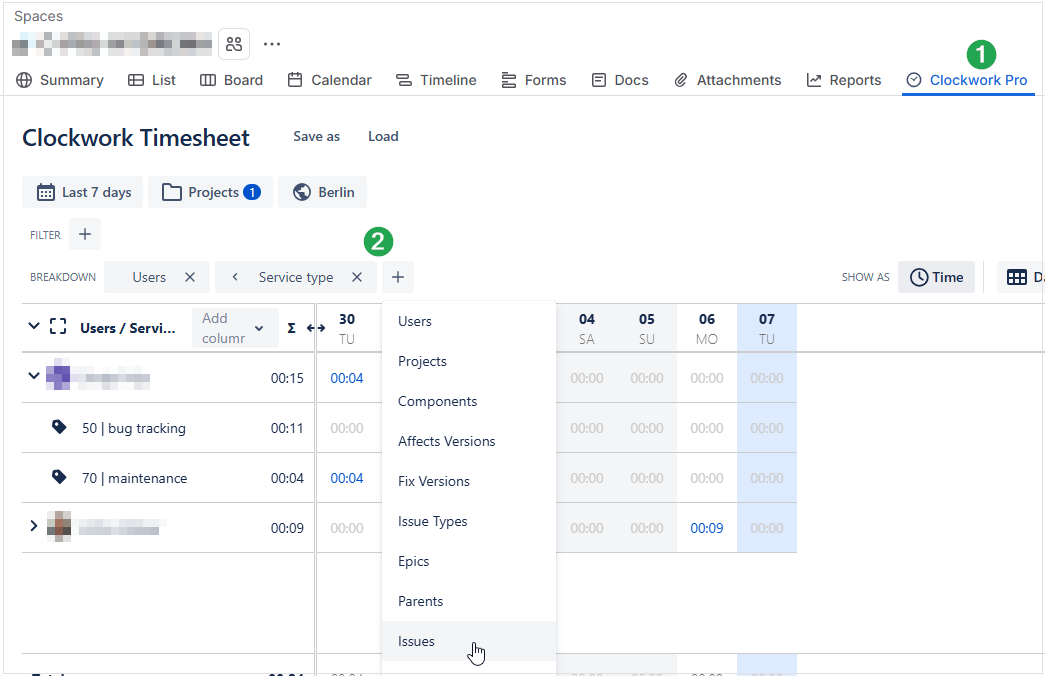
Task: Choose Fix Versions from the breakdown menu
Action: [x=469, y=481]
